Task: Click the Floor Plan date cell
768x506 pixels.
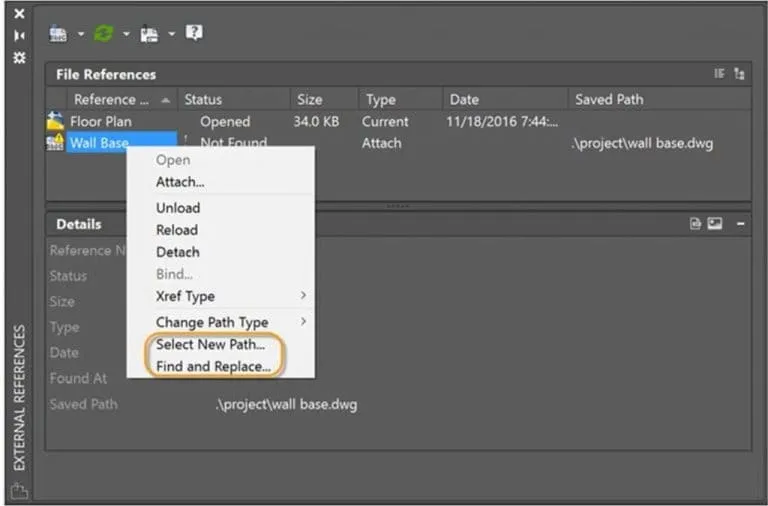Action: (502, 121)
